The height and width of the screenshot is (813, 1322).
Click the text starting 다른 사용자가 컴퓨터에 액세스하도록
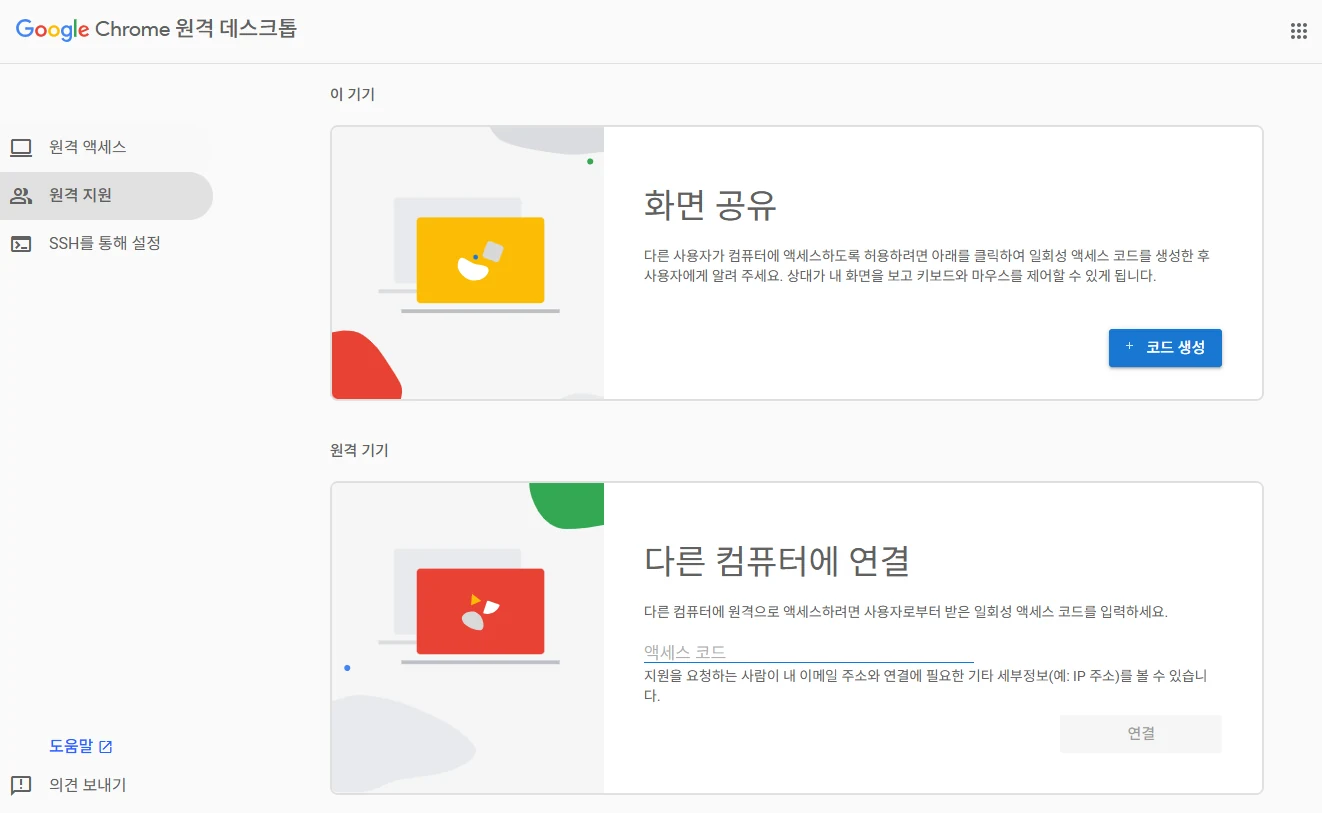[x=927, y=266]
